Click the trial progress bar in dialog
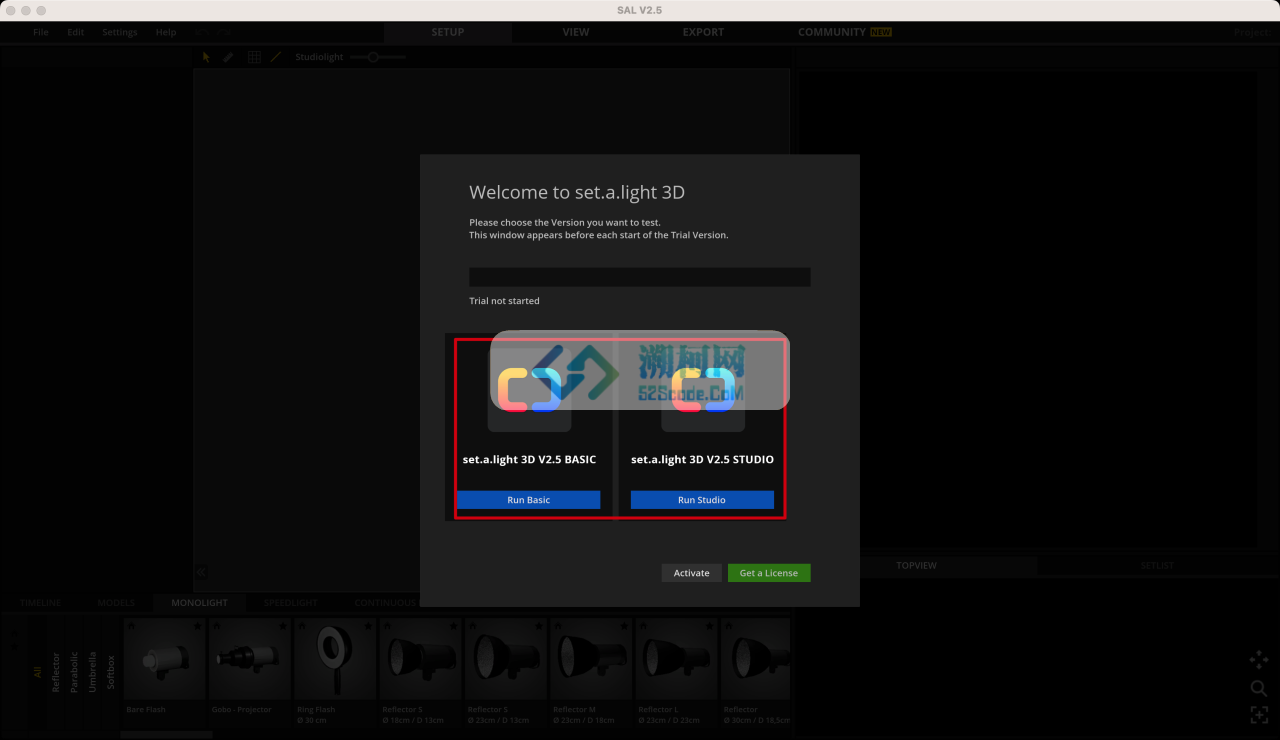Screen dimensions: 1280x740 tap(640, 277)
